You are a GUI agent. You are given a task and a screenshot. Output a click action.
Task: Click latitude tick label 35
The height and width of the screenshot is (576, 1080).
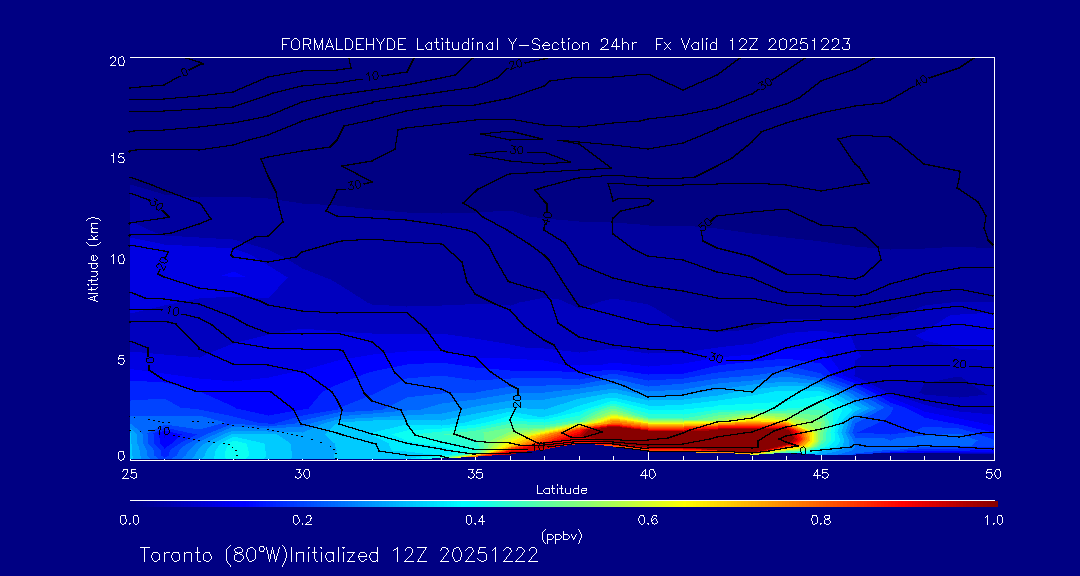(475, 473)
